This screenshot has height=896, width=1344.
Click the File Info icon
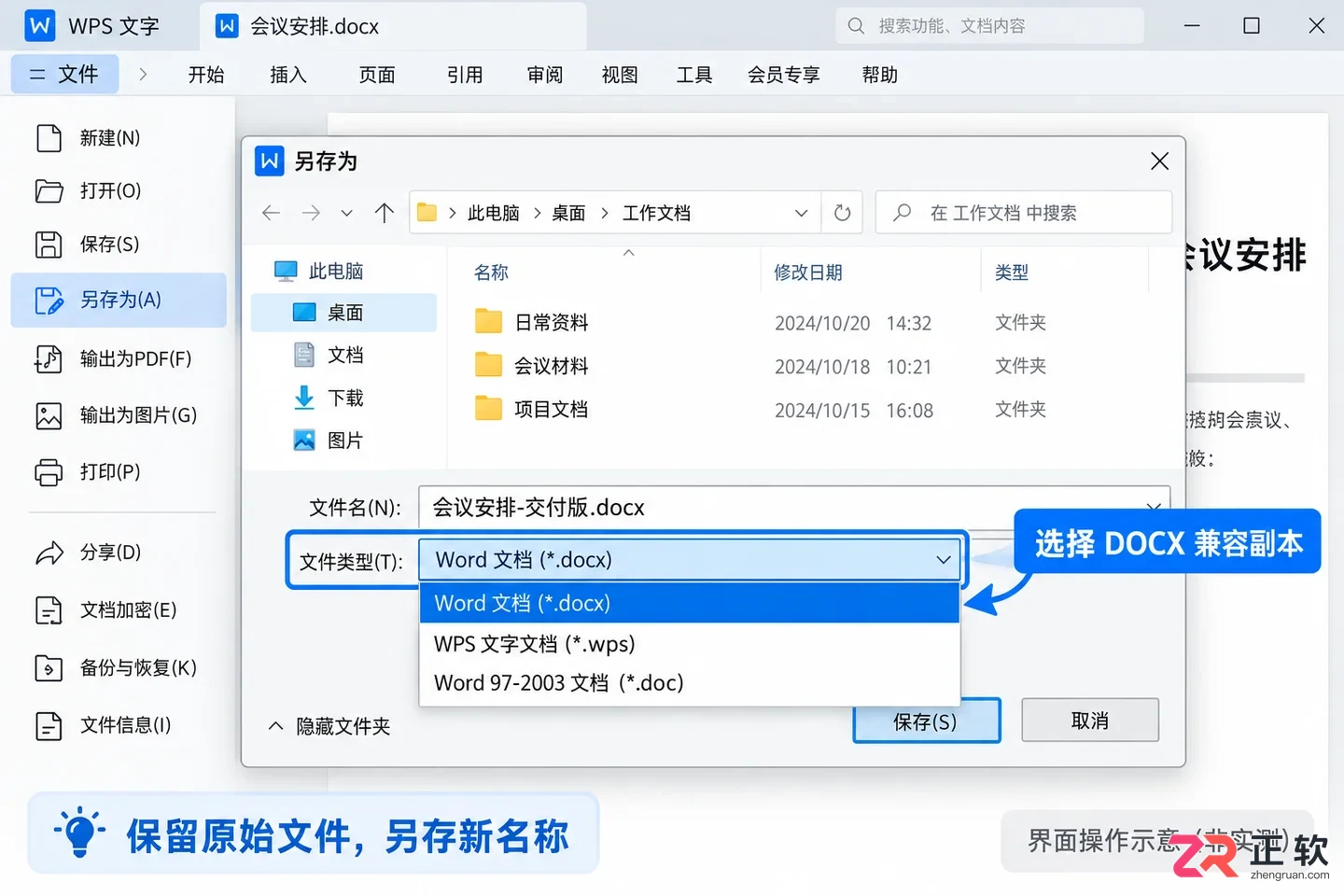tap(49, 725)
